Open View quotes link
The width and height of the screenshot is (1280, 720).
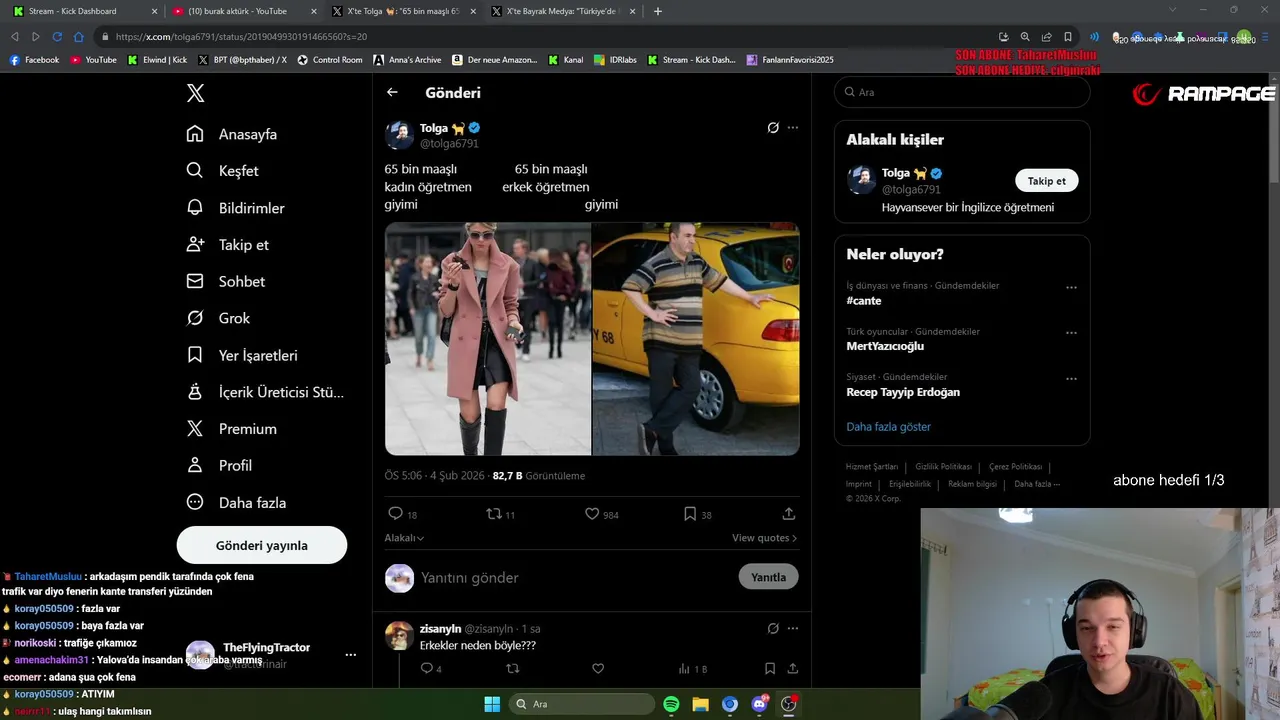point(764,538)
